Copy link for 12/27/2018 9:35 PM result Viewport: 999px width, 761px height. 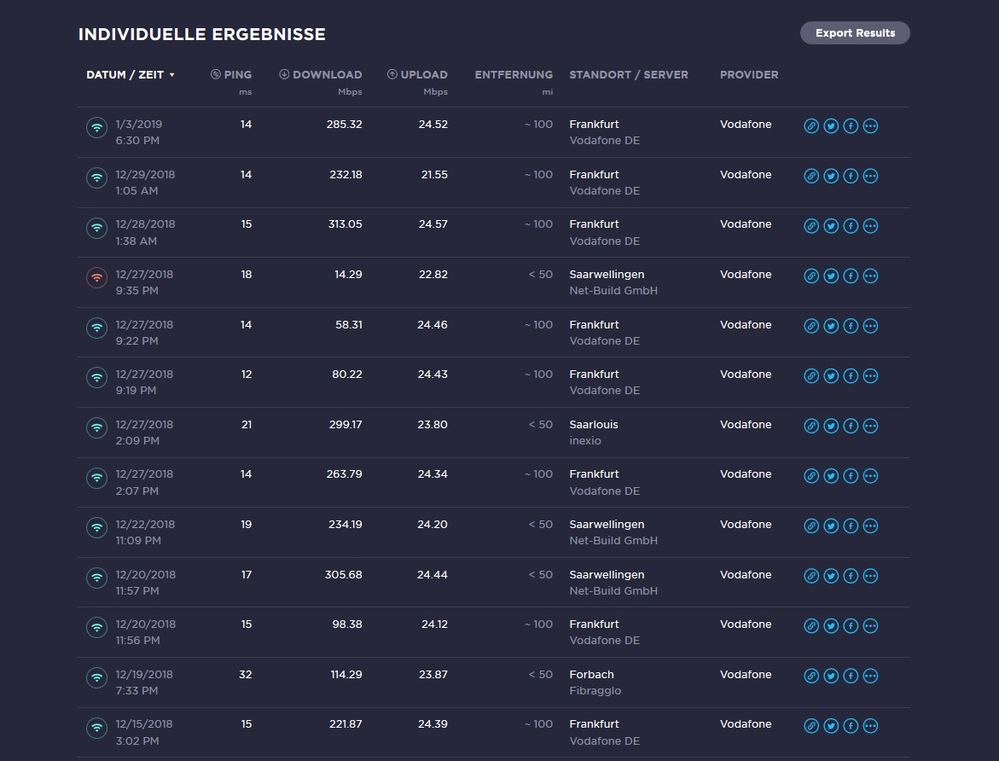811,276
